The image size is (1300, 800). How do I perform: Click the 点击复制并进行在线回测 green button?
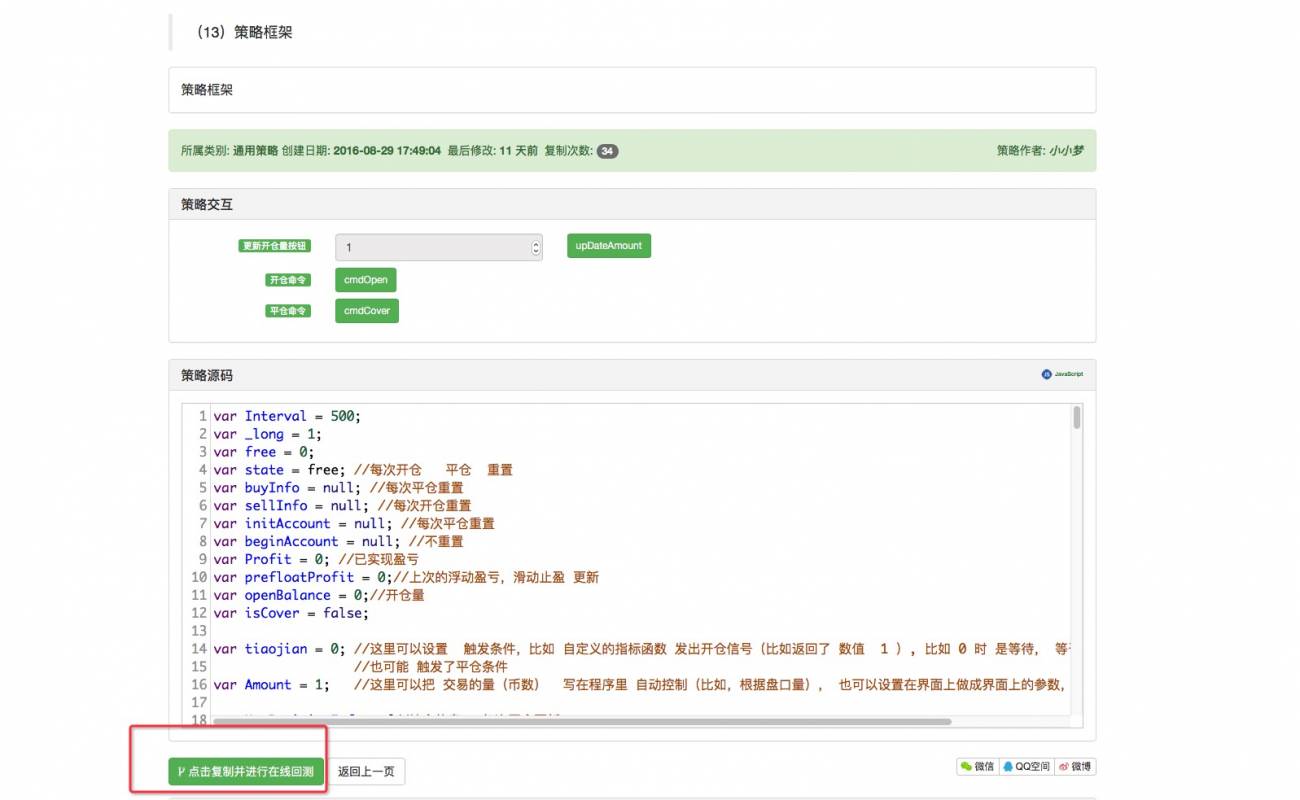click(246, 771)
